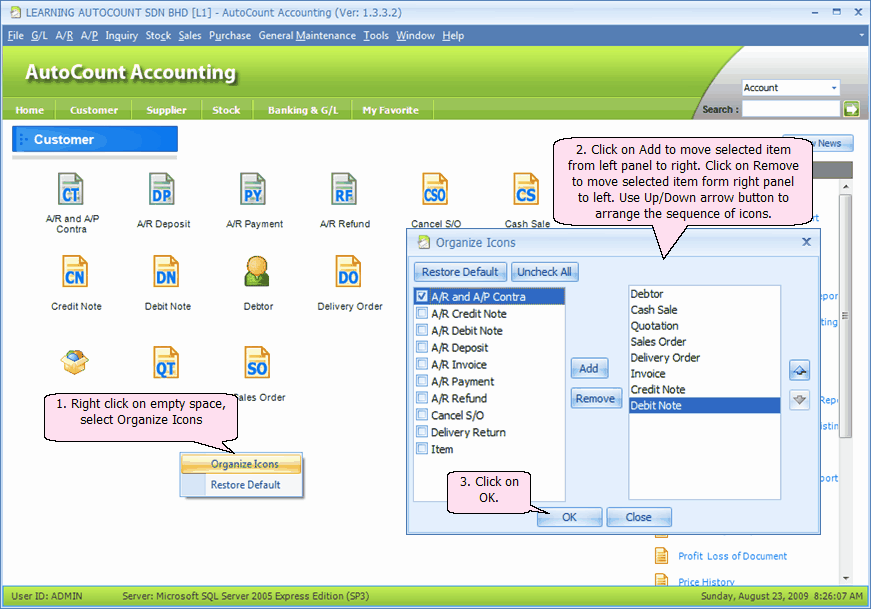This screenshot has width=871, height=609.
Task: Select Cash Sale in the right list
Action: coord(704,310)
